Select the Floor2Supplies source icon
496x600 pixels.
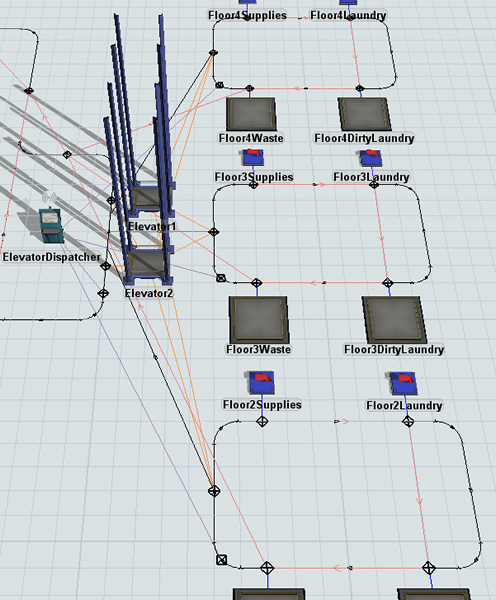[x=262, y=382]
